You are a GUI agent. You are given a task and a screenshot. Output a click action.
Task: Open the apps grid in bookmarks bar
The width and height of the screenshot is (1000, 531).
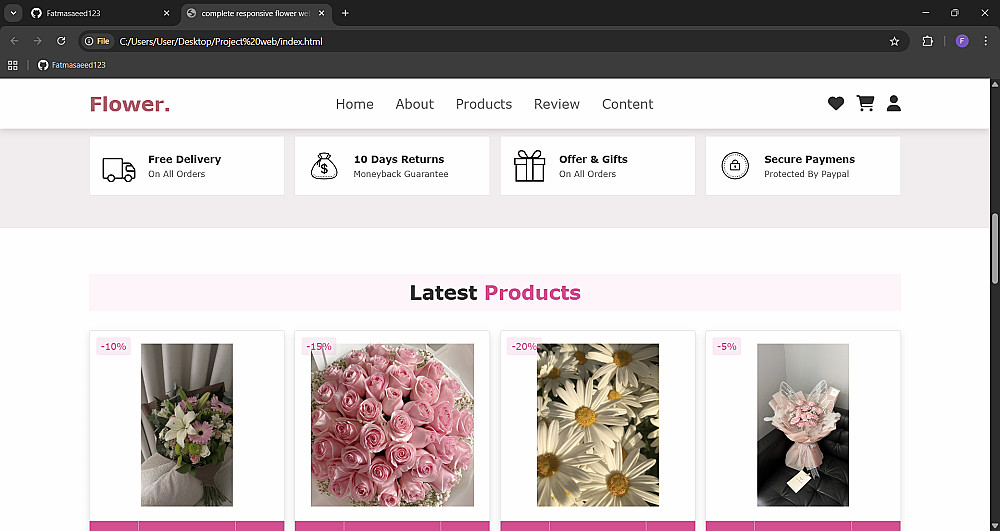click(x=13, y=65)
